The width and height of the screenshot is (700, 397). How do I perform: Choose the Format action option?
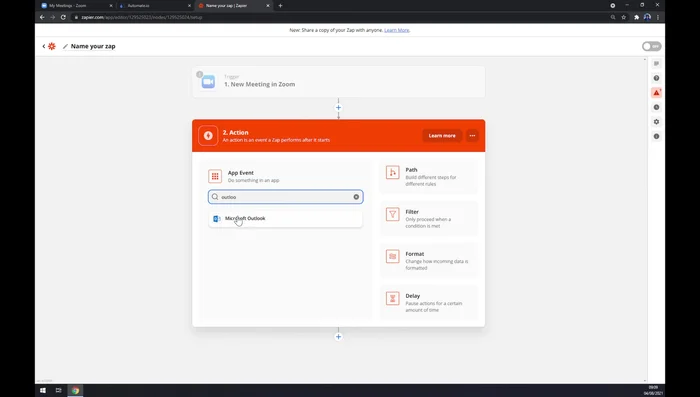click(x=428, y=260)
